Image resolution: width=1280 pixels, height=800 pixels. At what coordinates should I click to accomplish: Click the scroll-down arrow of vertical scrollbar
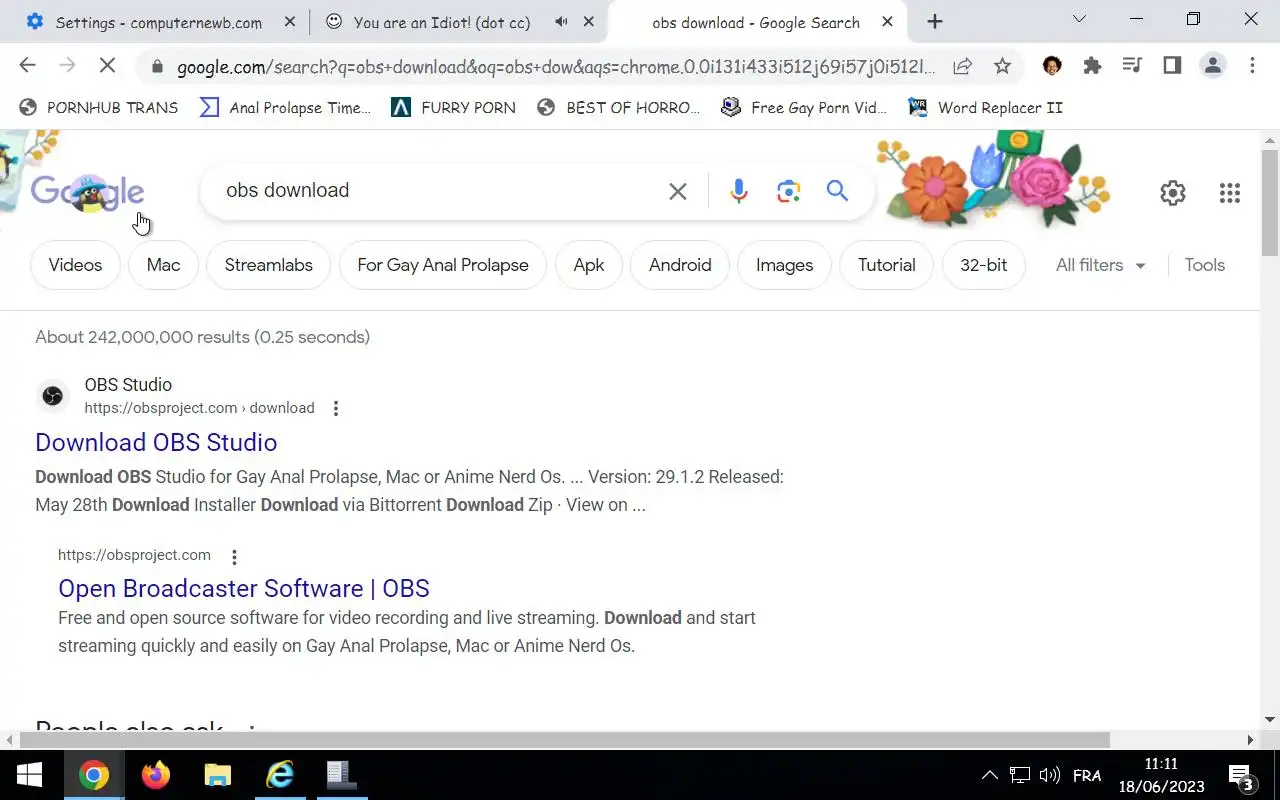pyautogui.click(x=1270, y=720)
